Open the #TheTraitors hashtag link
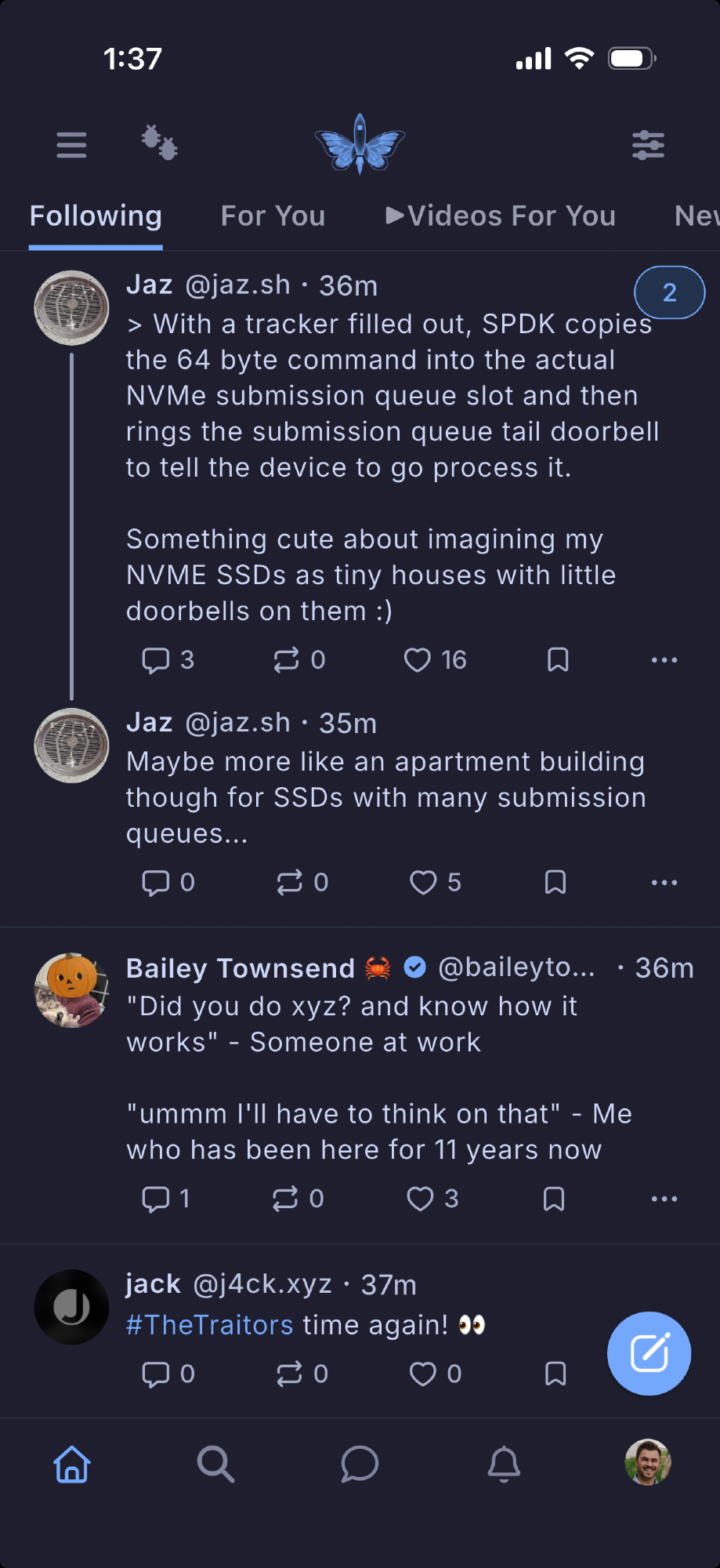Image resolution: width=720 pixels, height=1568 pixels. (x=210, y=1325)
